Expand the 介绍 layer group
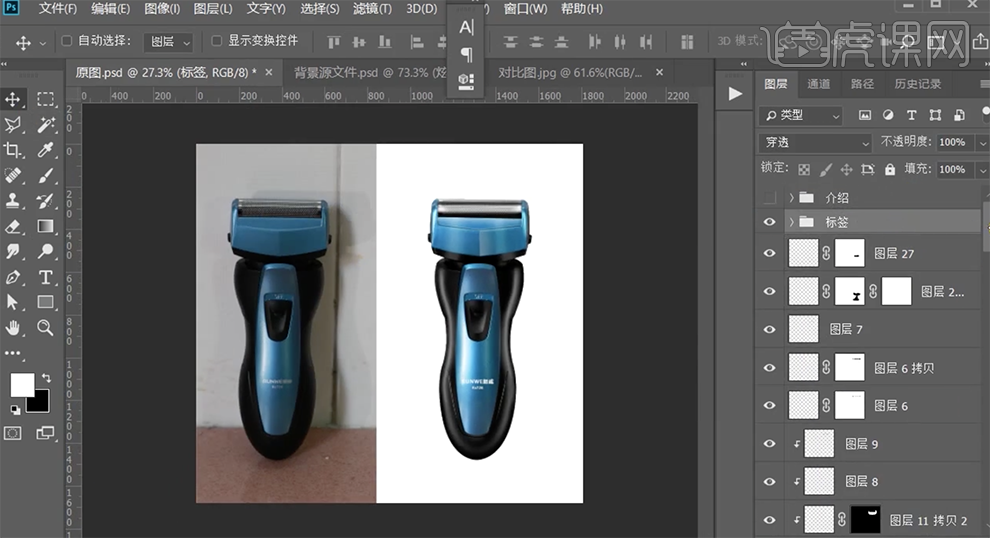This screenshot has height=538, width=990. click(x=792, y=198)
